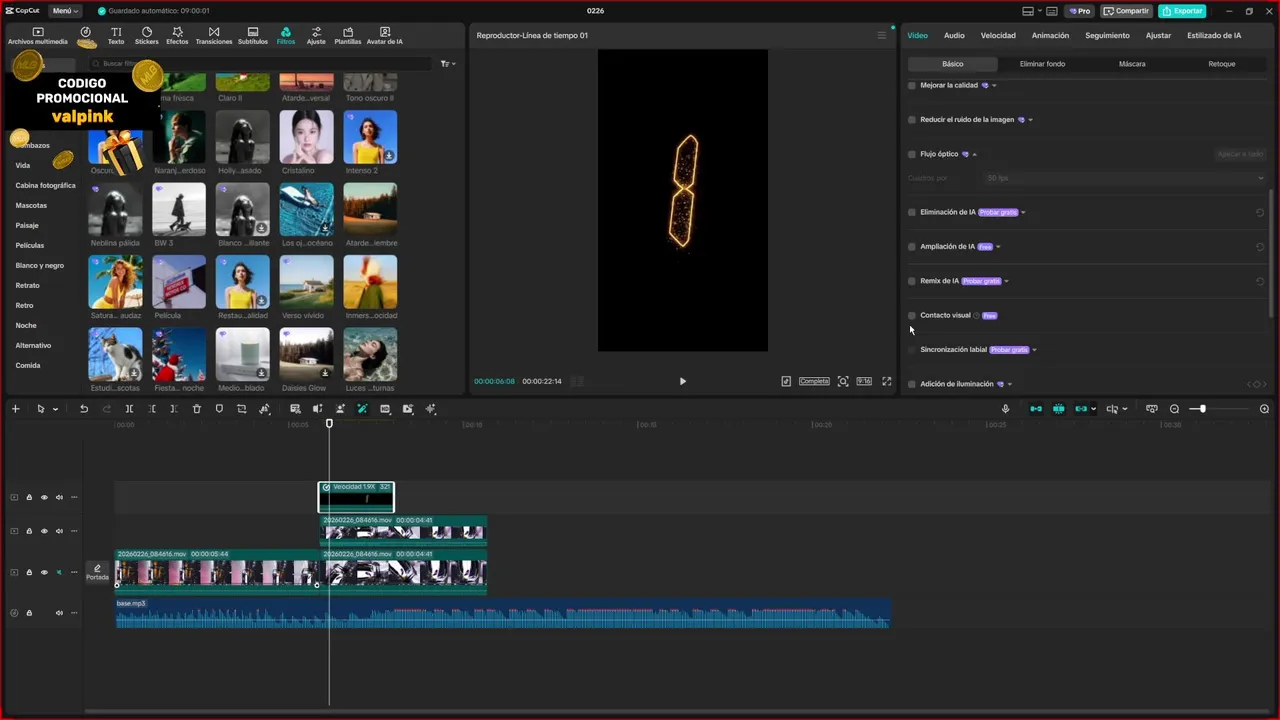
Task: Click the add plus icon in timeline toolbar
Action: click(x=15, y=409)
